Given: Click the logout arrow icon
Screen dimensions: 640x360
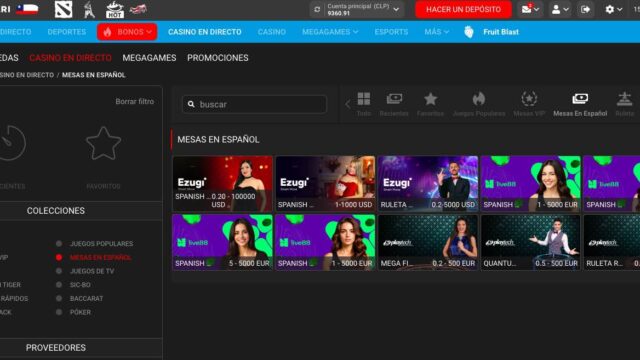Looking at the screenshot, I should click(x=585, y=9).
